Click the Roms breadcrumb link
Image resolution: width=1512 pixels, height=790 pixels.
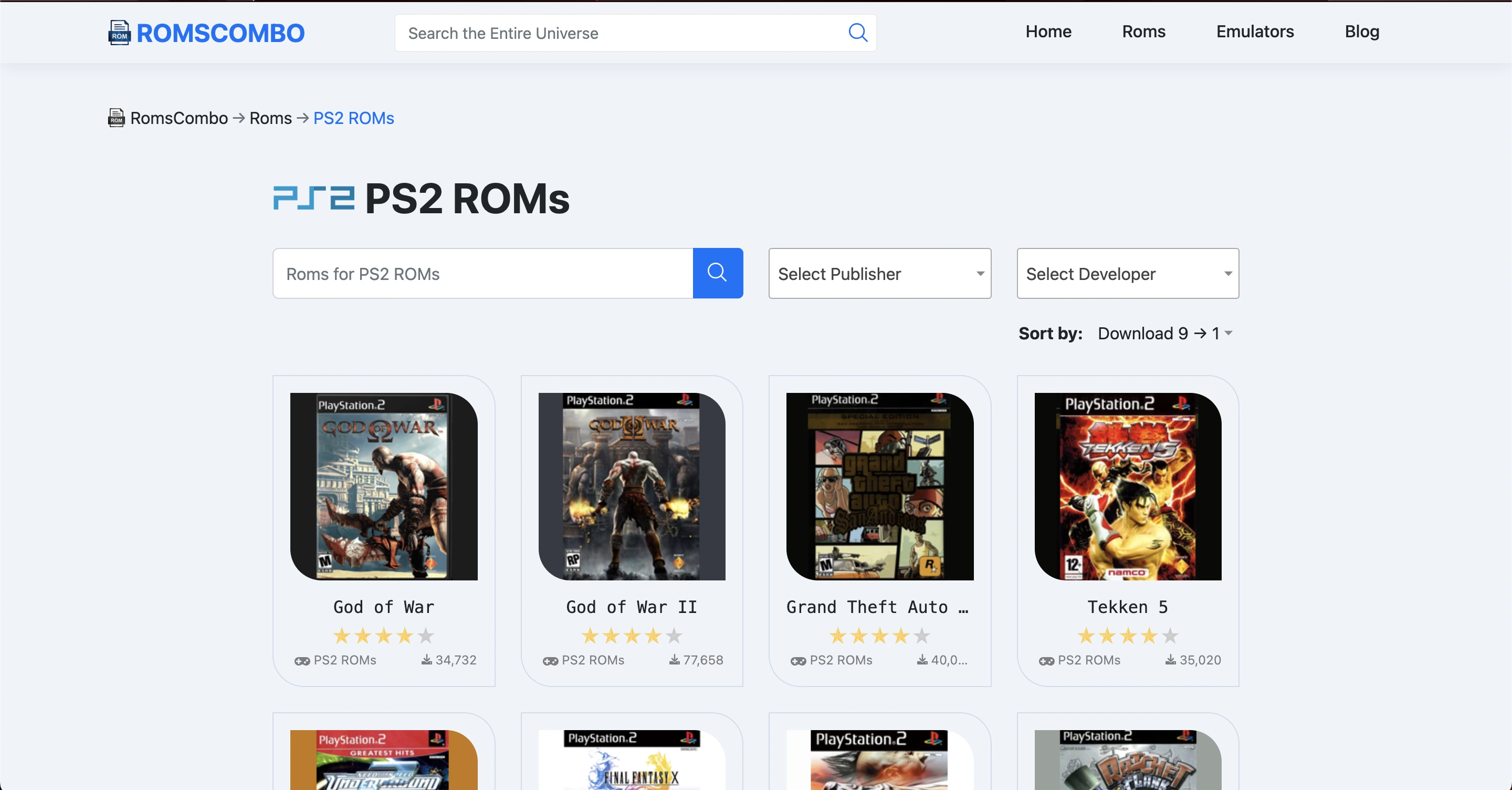point(270,118)
